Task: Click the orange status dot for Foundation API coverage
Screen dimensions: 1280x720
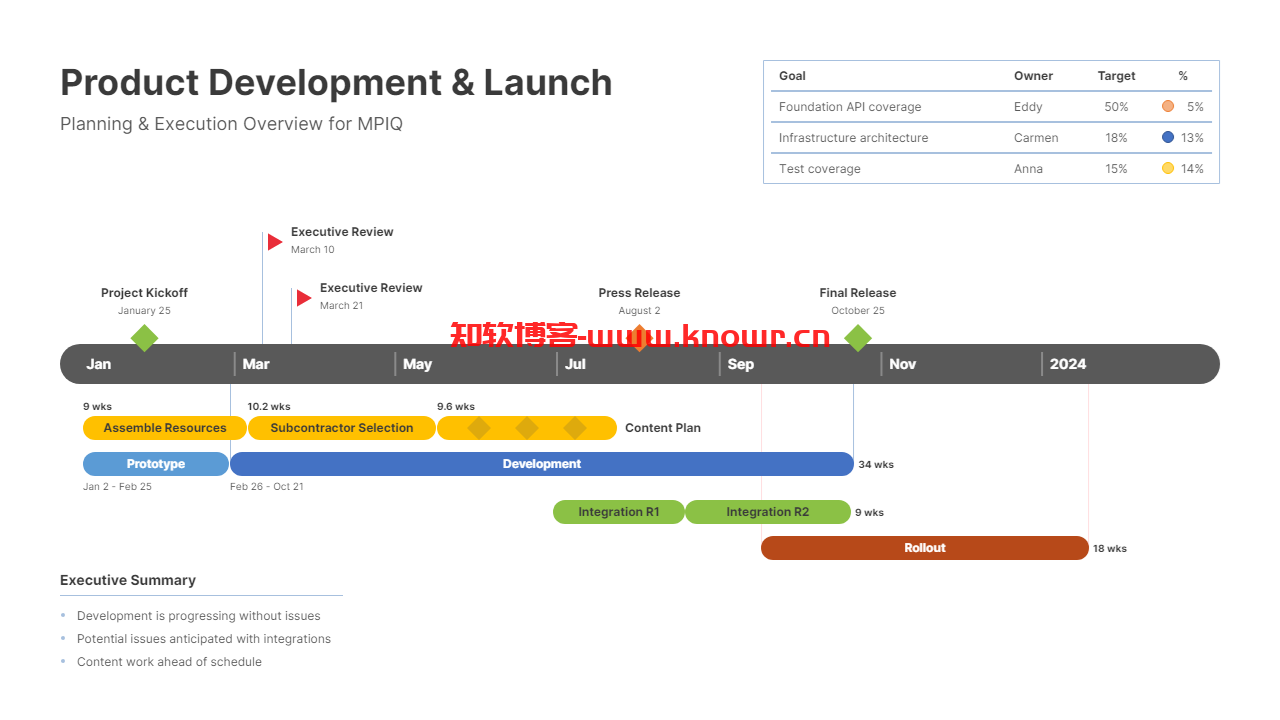Action: point(1168,106)
